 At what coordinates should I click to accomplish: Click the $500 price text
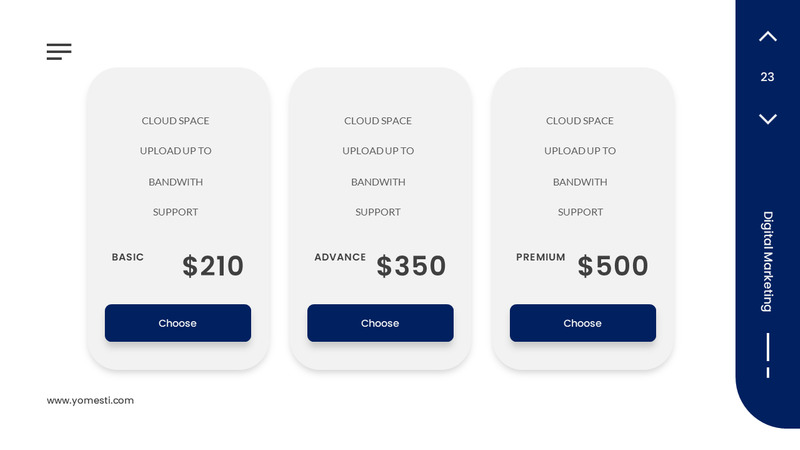click(613, 266)
